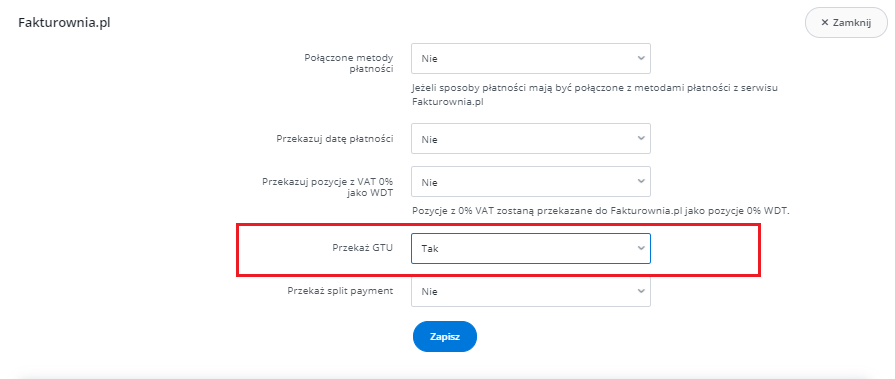Expand the Przekaż split payment dropdown
Image resolution: width=895 pixels, height=379 pixels.
(x=531, y=291)
